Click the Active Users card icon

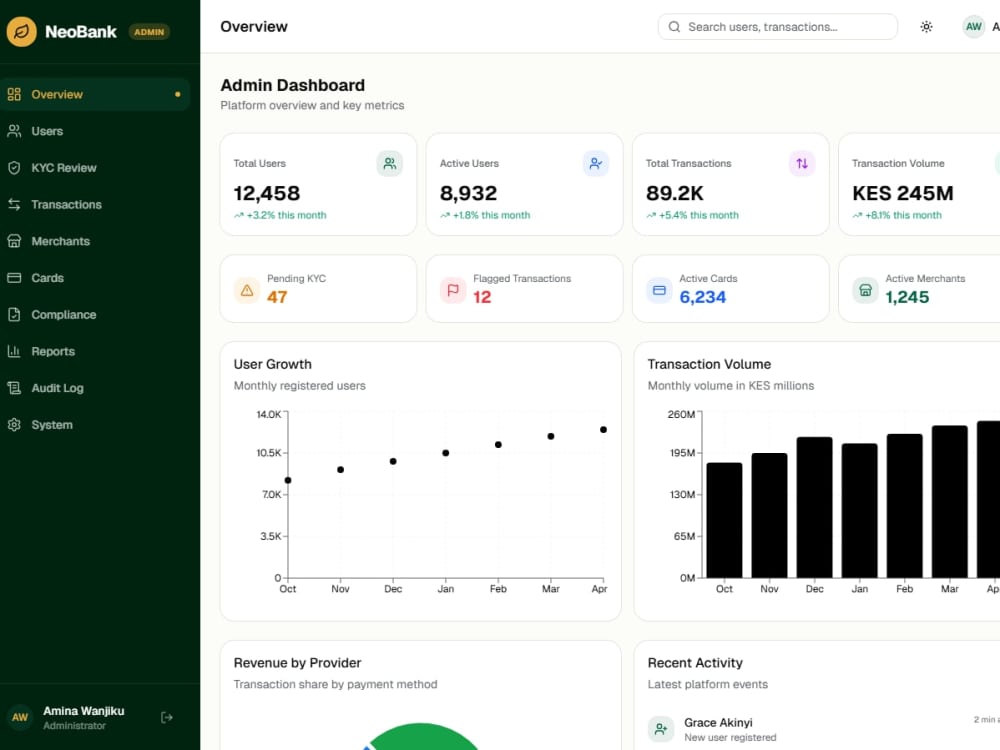click(x=596, y=164)
